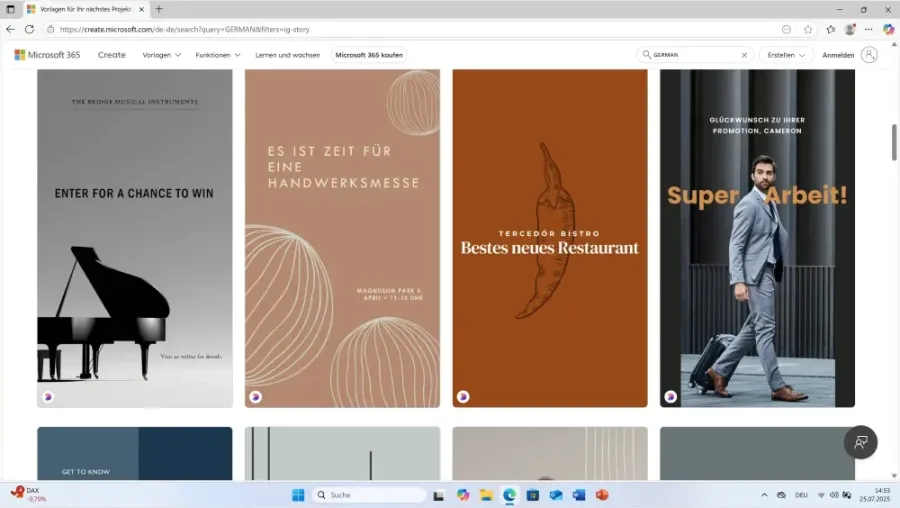900x508 pixels.
Task: Open the Copilot sidebar icon
Action: point(888,29)
